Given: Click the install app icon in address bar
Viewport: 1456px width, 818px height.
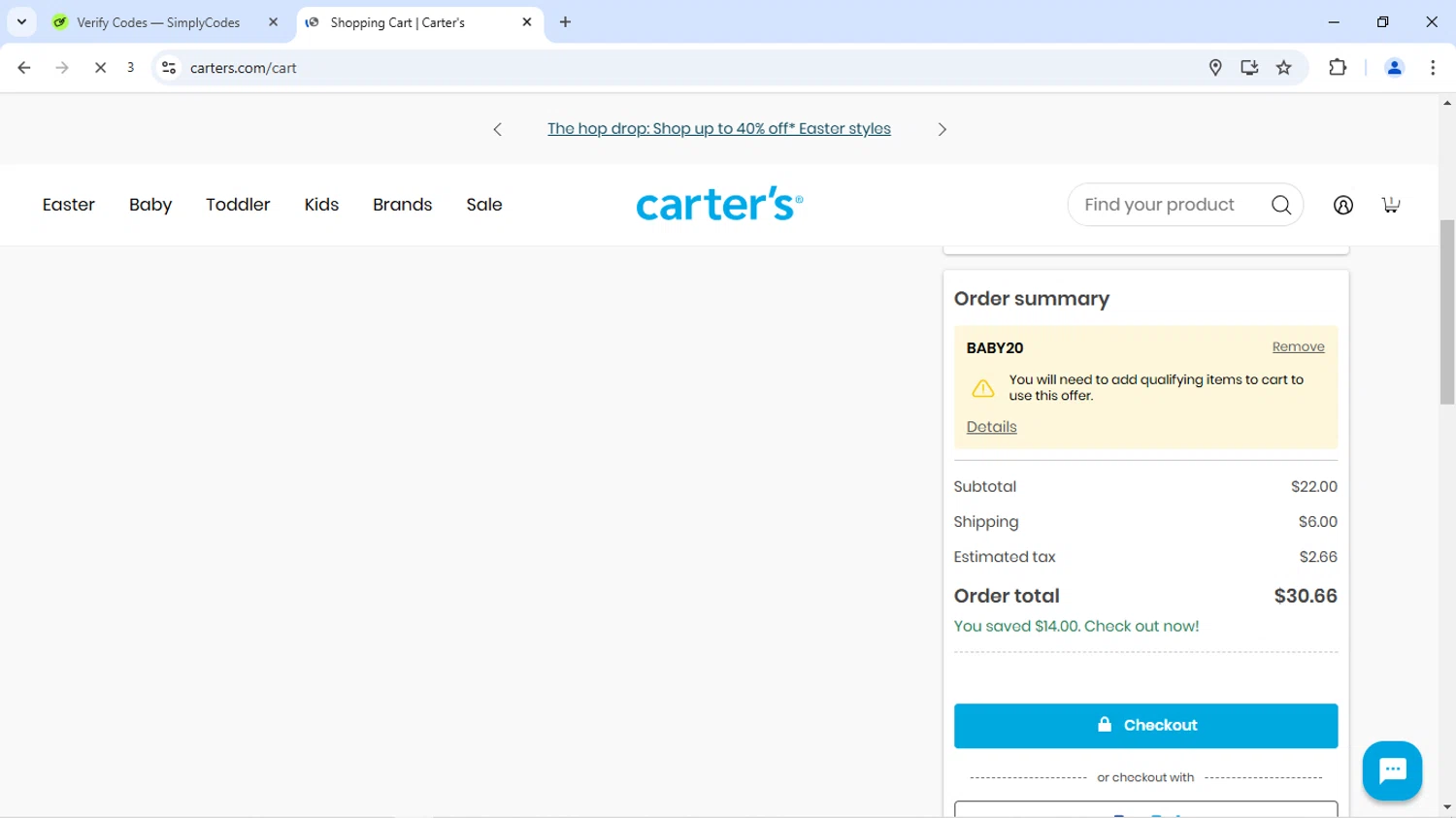Looking at the screenshot, I should (1249, 68).
